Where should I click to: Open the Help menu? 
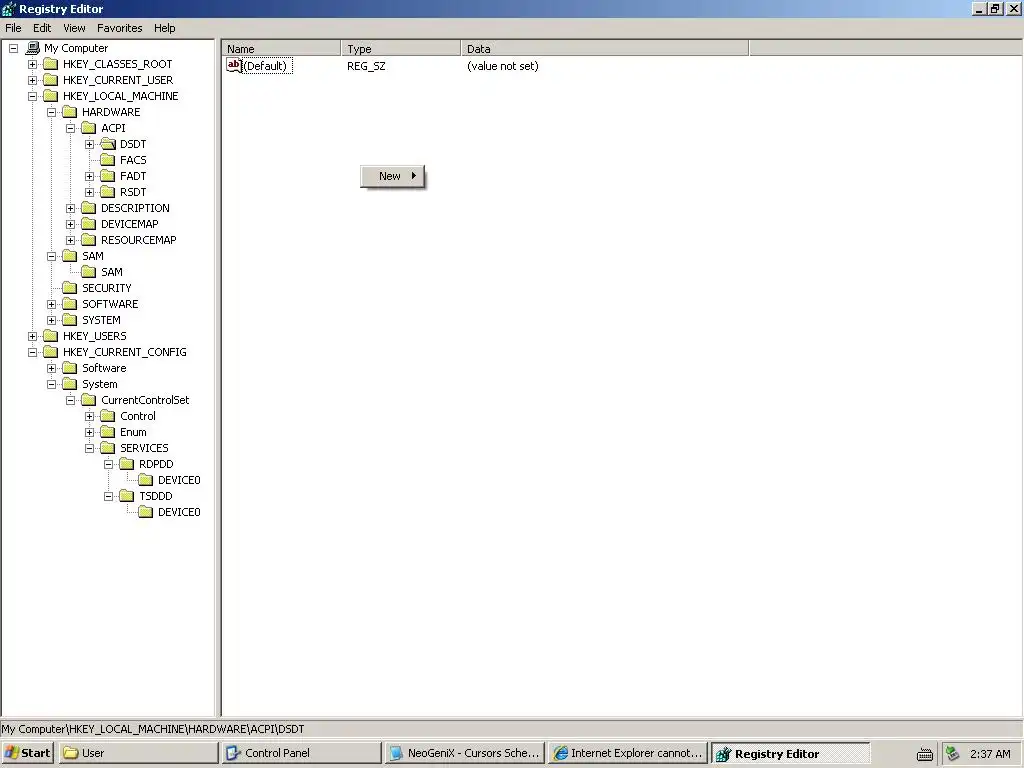point(165,28)
